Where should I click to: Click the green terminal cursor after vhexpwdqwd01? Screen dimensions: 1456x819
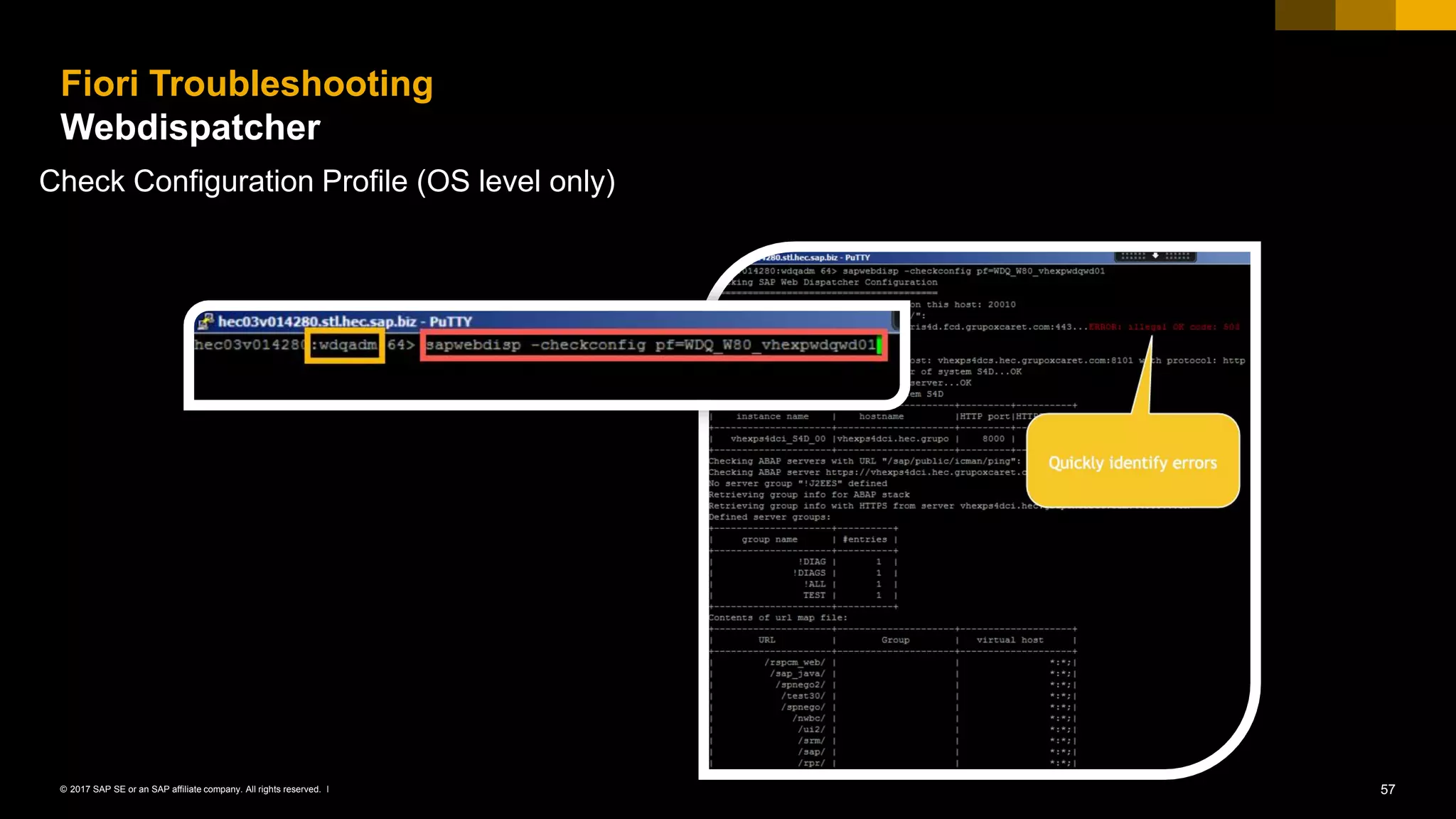(879, 346)
